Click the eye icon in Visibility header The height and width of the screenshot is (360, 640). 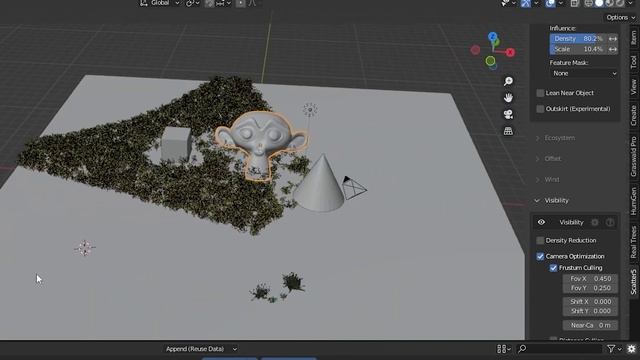pos(541,222)
